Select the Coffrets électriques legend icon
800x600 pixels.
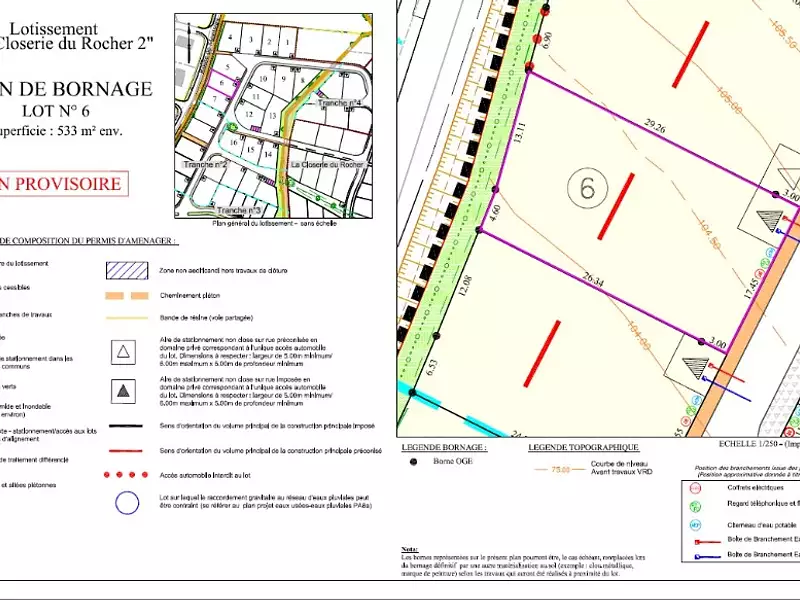(x=695, y=488)
